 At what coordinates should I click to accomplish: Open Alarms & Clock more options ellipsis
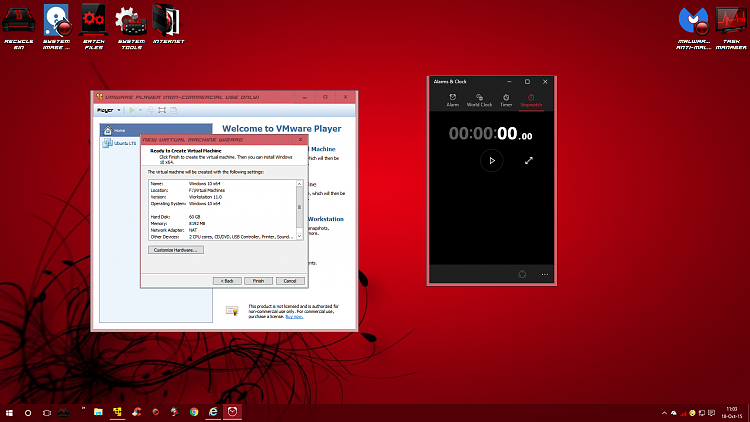[x=544, y=274]
